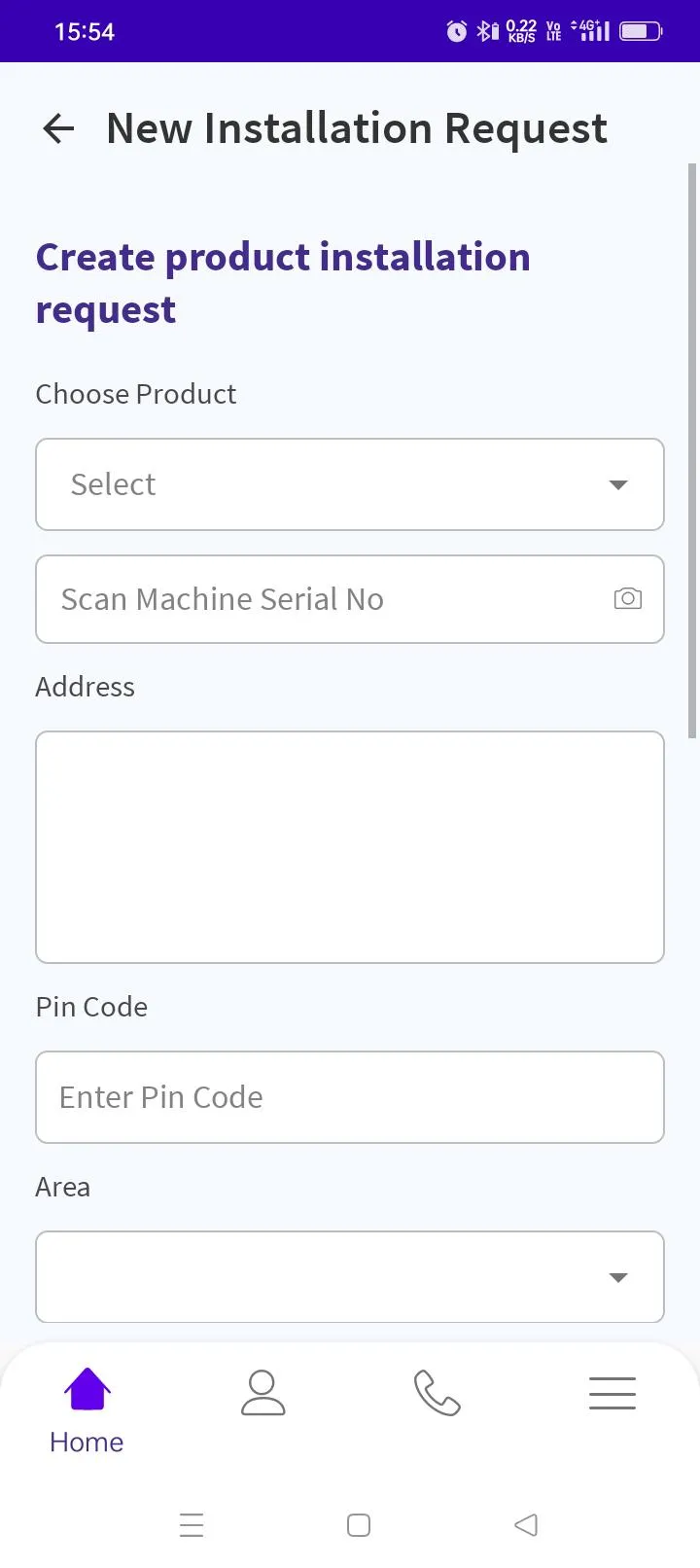This screenshot has height=1568, width=700.
Task: Tap the back arrow icon
Action: coord(58,128)
